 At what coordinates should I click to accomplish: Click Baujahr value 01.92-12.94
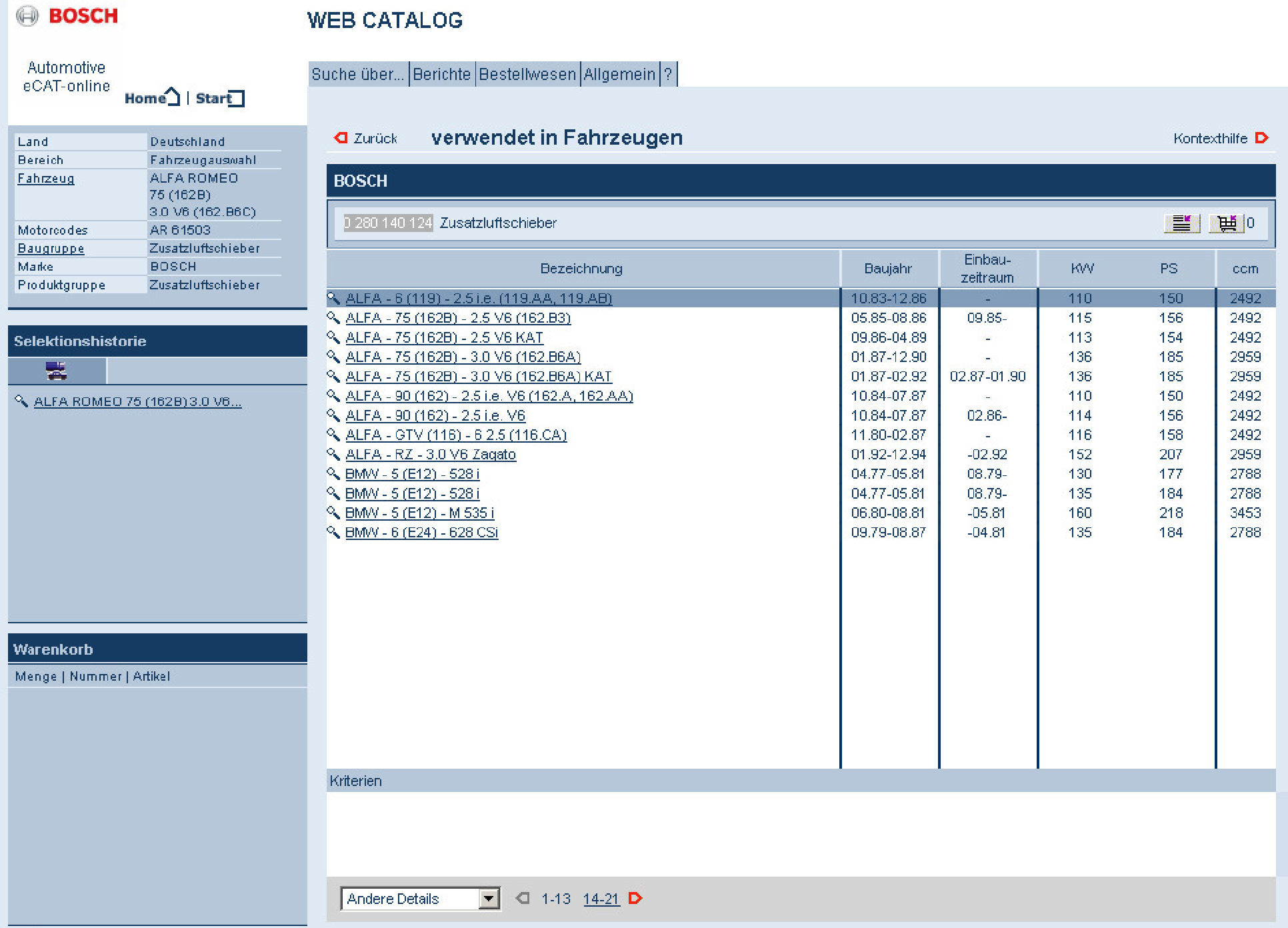click(889, 454)
